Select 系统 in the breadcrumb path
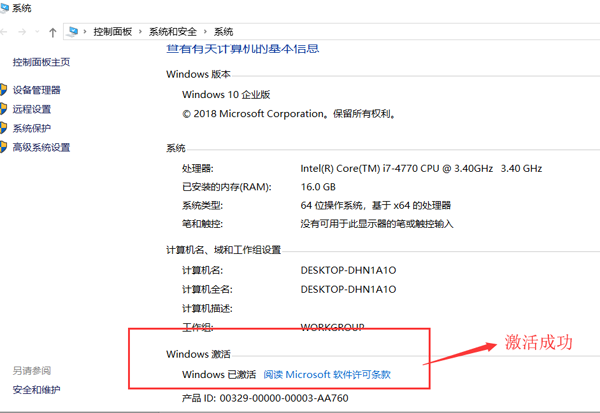 [x=223, y=32]
